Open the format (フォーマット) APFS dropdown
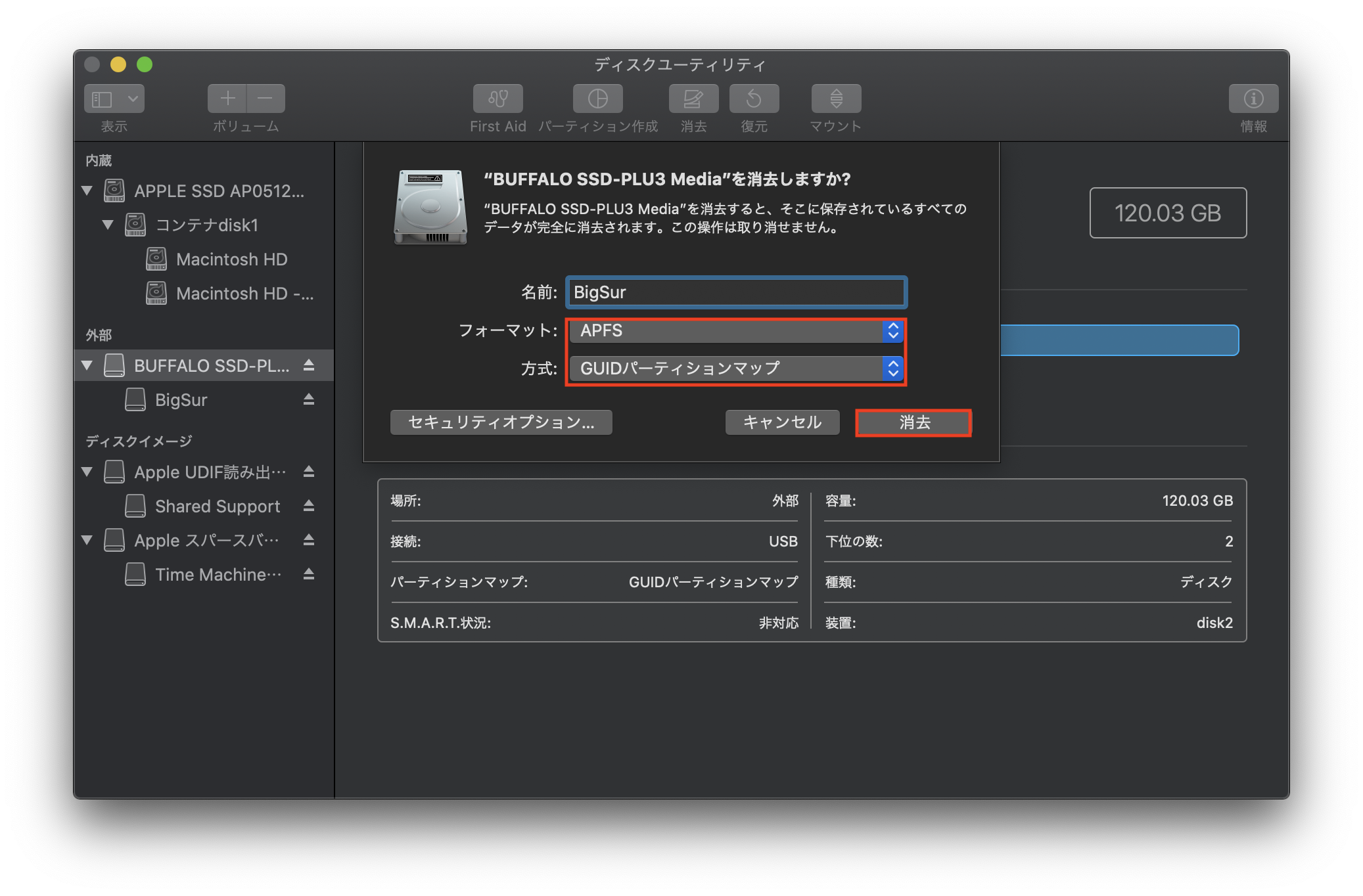The width and height of the screenshot is (1363, 896). click(x=735, y=330)
